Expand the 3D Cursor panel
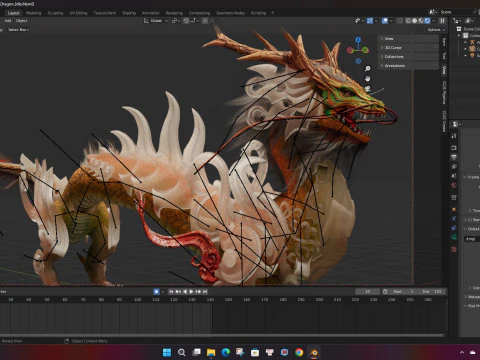Viewport: 480px width, 360px height. coord(408,48)
